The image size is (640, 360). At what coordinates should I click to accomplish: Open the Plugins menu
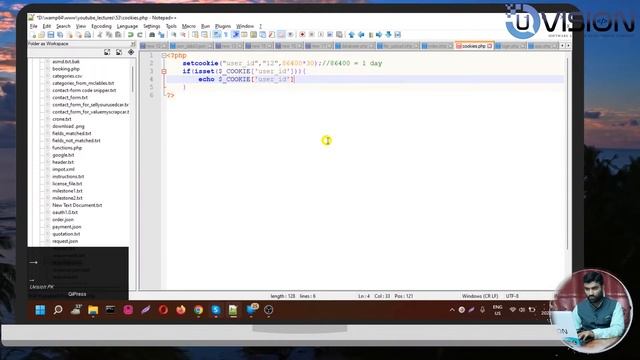tap(223, 26)
